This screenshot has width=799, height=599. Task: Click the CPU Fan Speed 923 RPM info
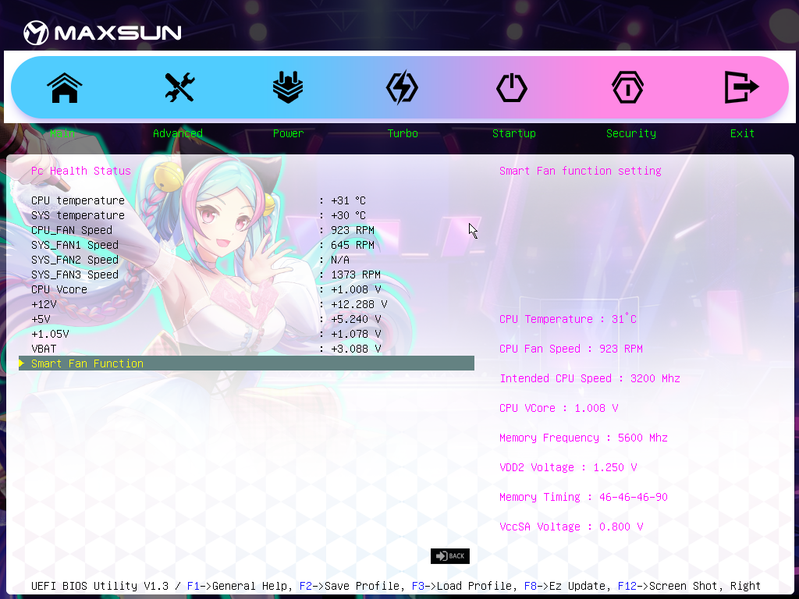(571, 349)
